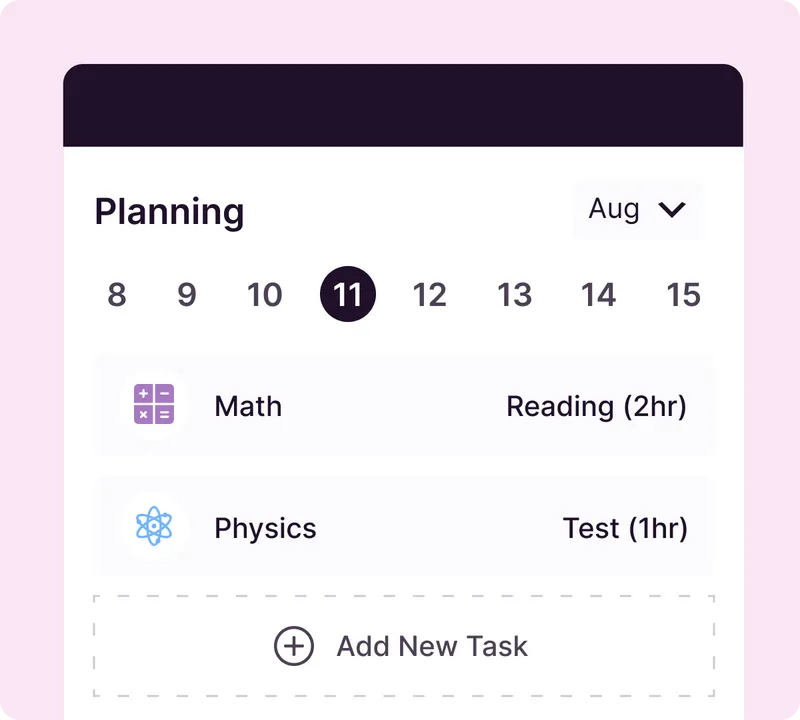Select date 9 in the planner
800x720 pixels.
coord(186,295)
